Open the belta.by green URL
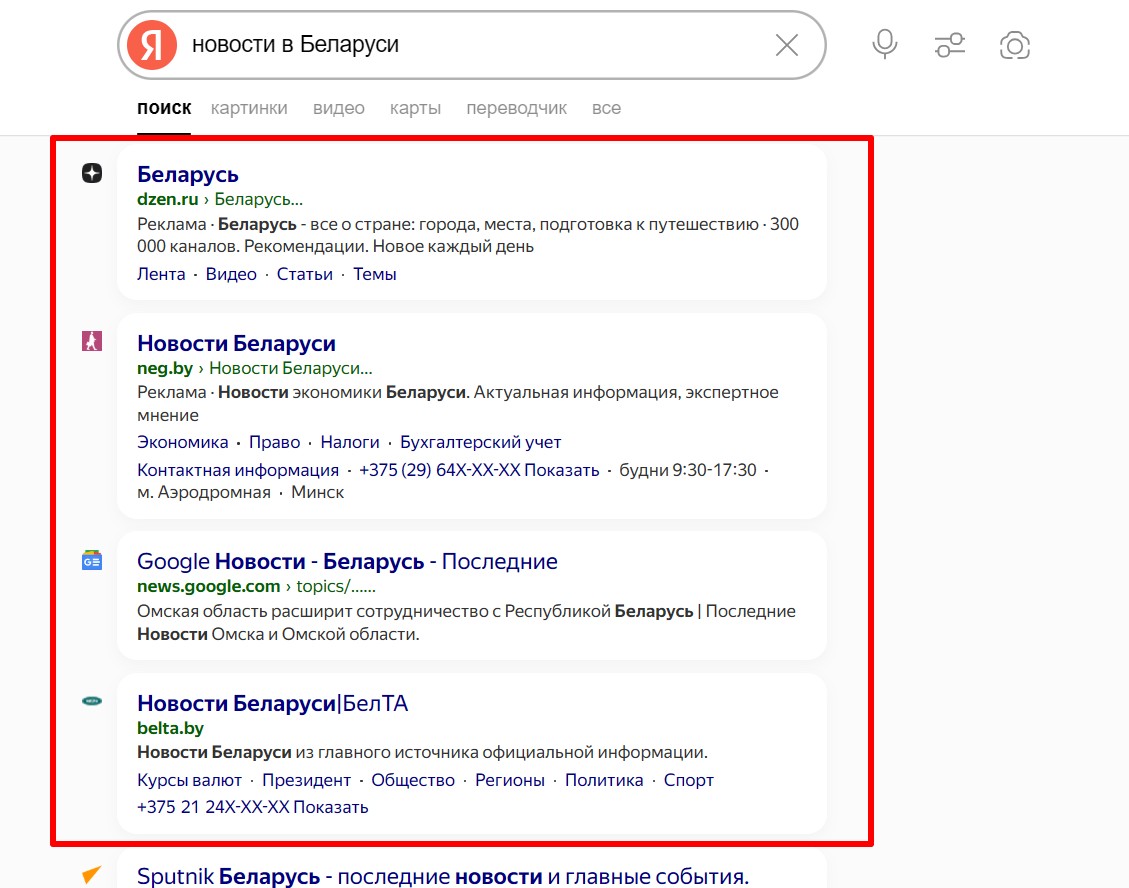 pos(171,728)
